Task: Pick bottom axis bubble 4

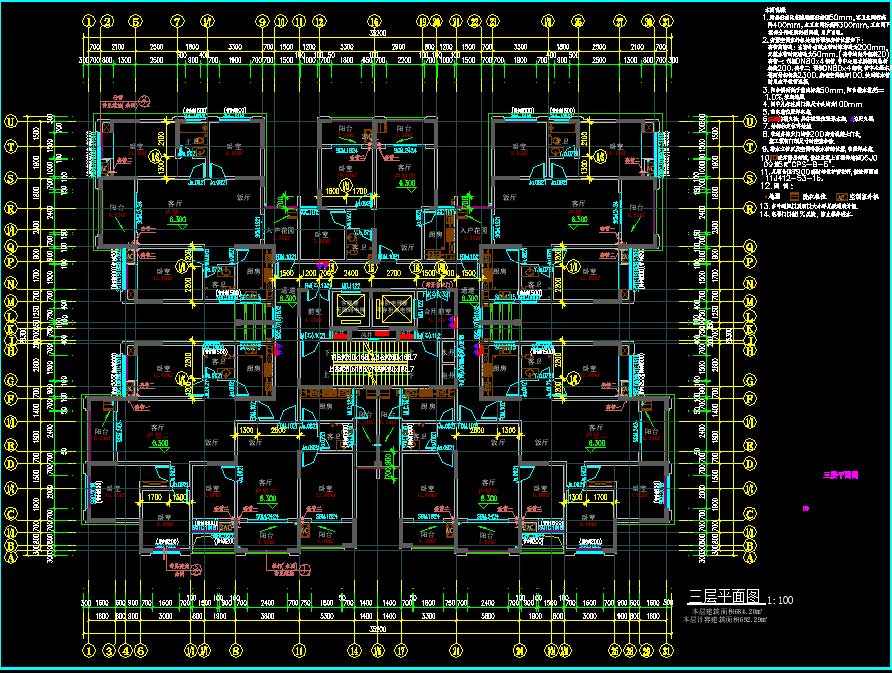Action: coord(126,650)
